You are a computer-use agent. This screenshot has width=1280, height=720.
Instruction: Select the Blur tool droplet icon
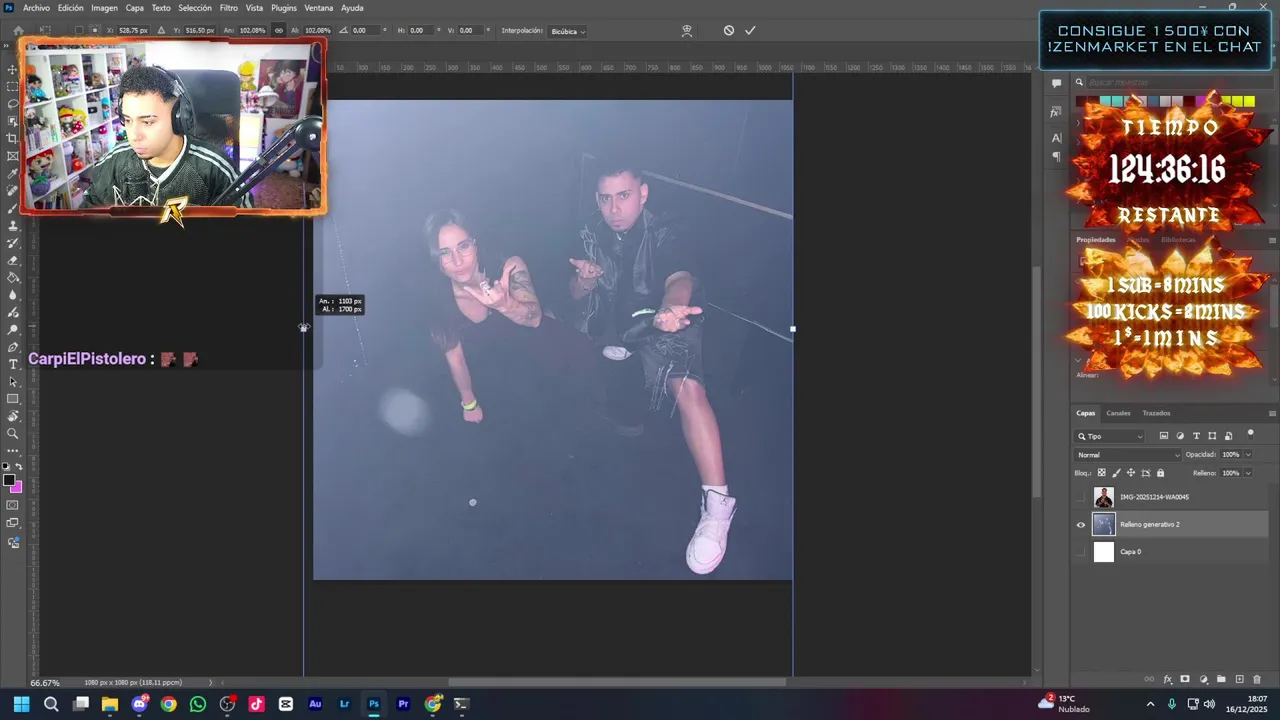click(x=13, y=295)
